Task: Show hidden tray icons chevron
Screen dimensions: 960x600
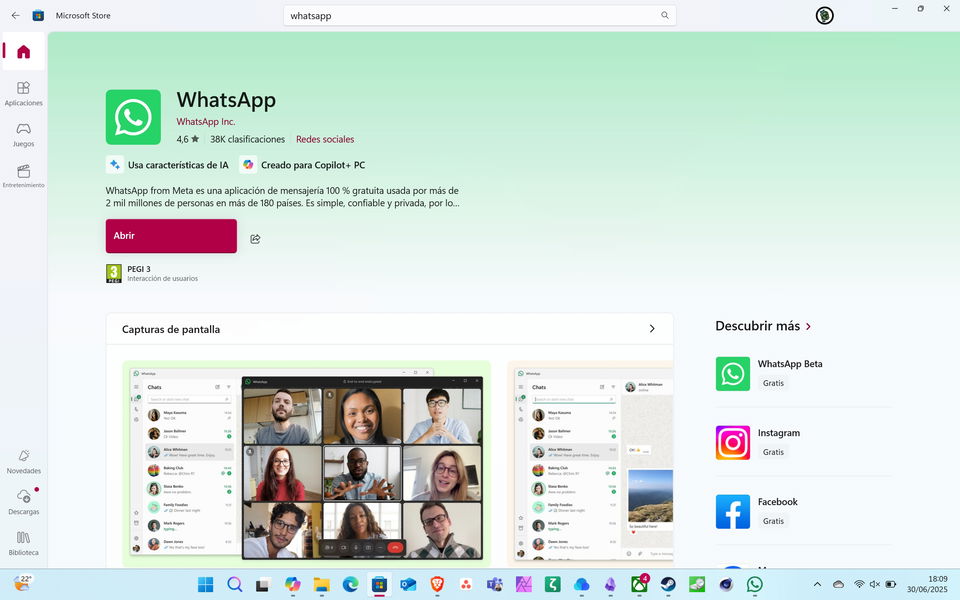Action: (x=817, y=585)
